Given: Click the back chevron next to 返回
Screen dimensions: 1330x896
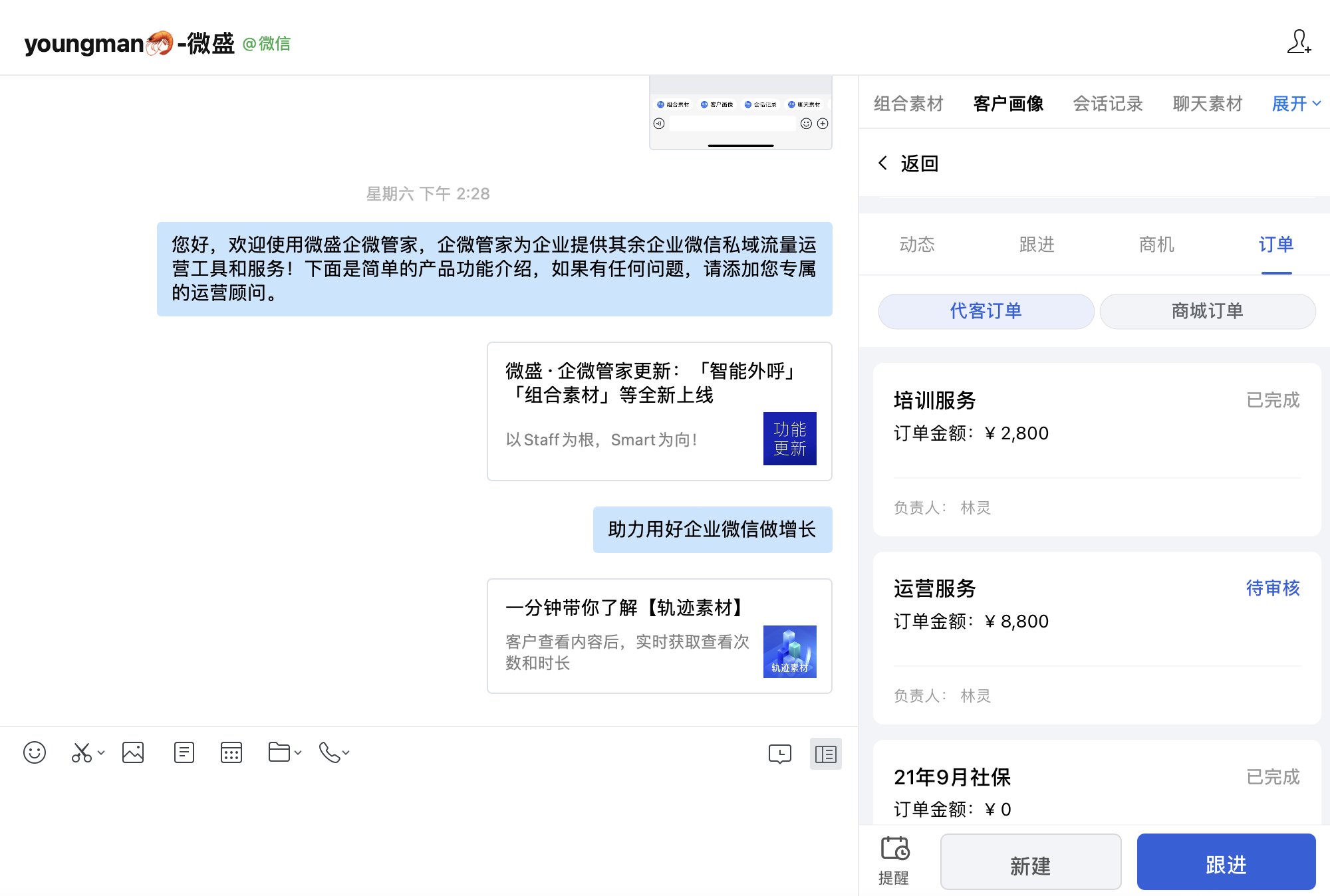Looking at the screenshot, I should coord(882,163).
